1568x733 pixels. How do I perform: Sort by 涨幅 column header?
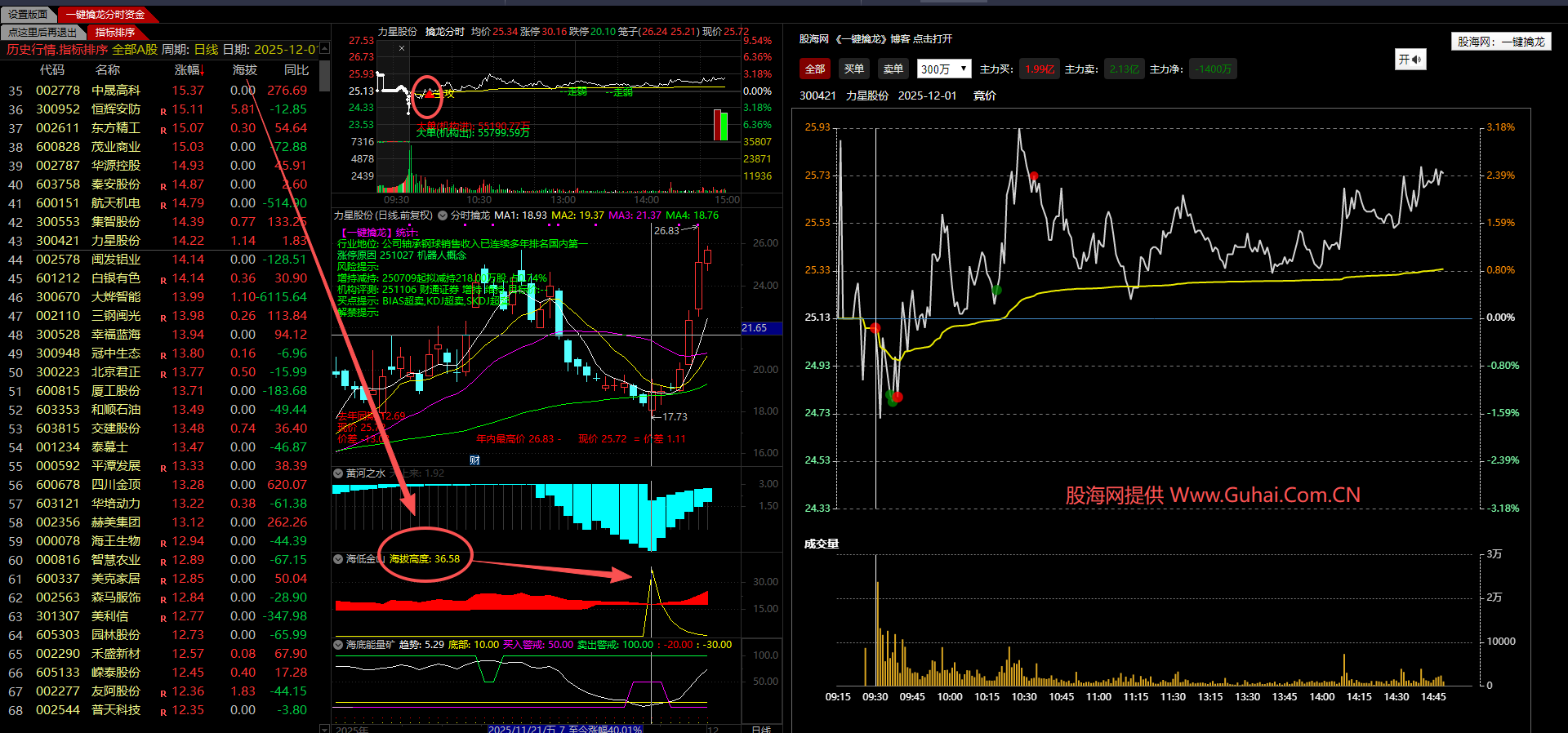188,70
